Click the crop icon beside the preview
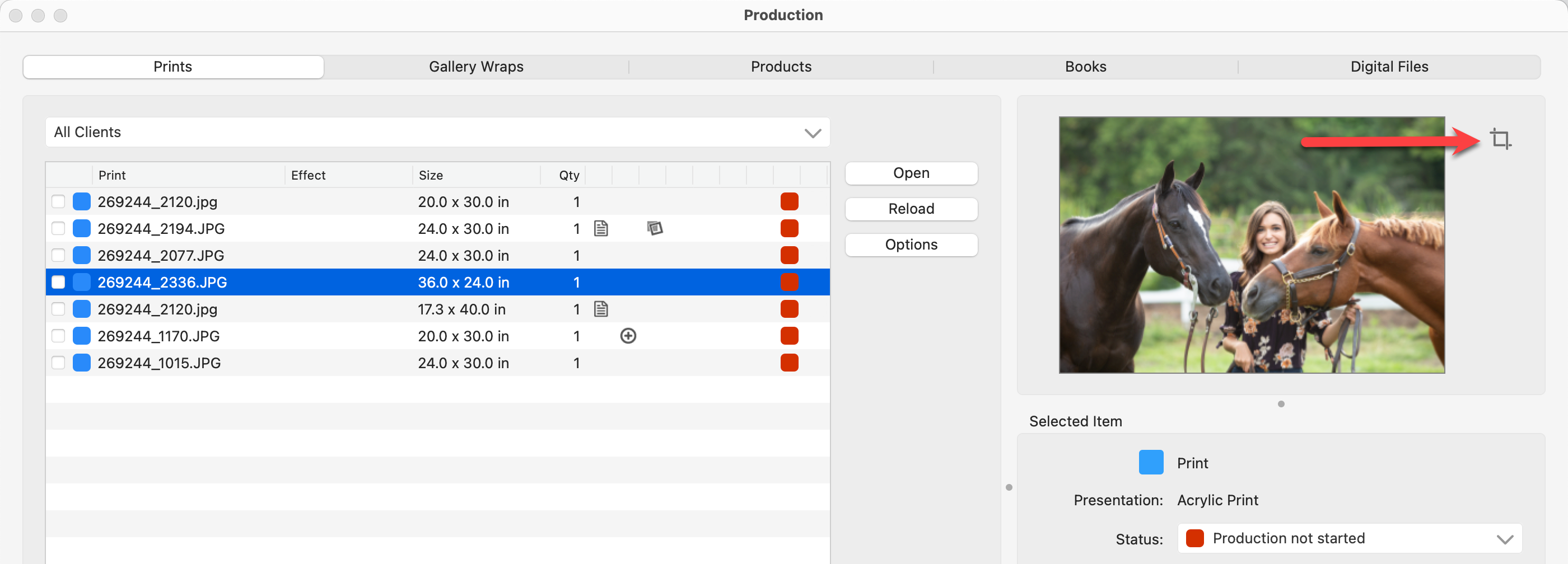 1500,139
